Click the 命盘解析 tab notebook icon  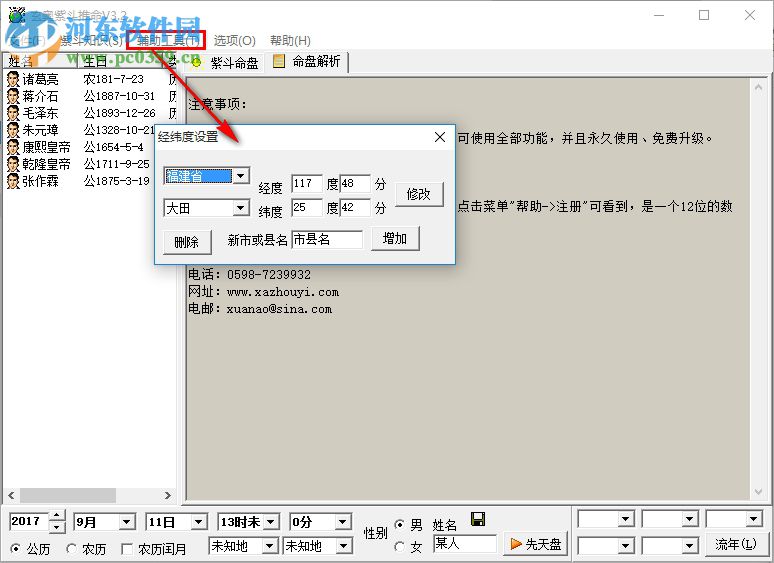pyautogui.click(x=279, y=61)
